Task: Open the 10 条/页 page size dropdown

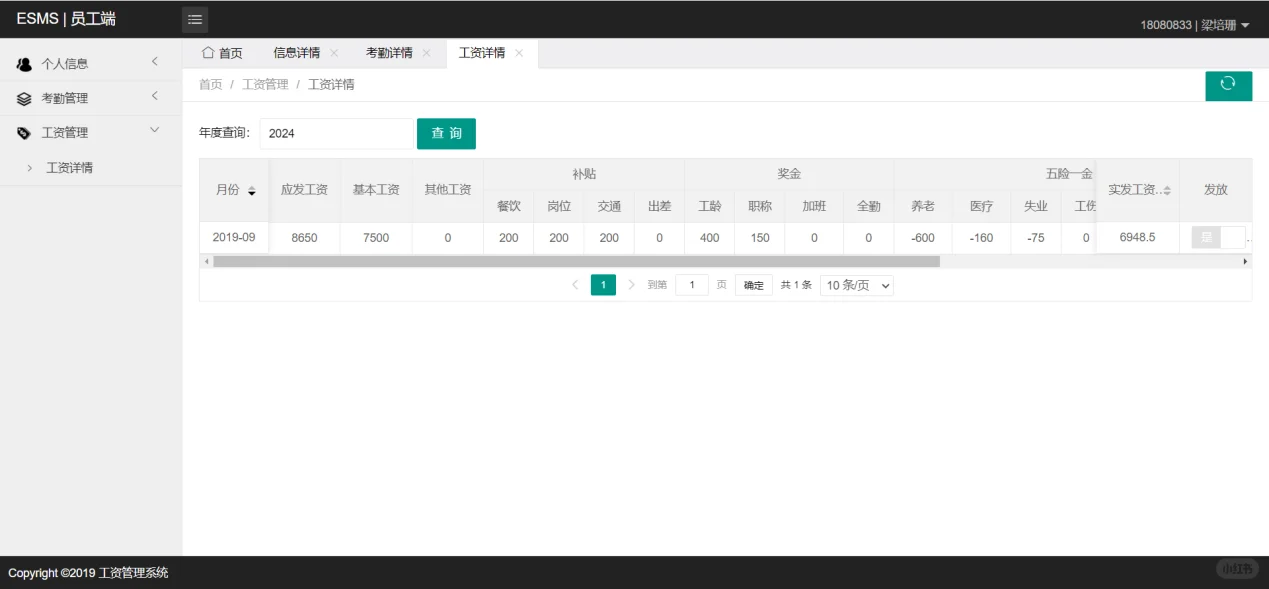Action: [856, 285]
